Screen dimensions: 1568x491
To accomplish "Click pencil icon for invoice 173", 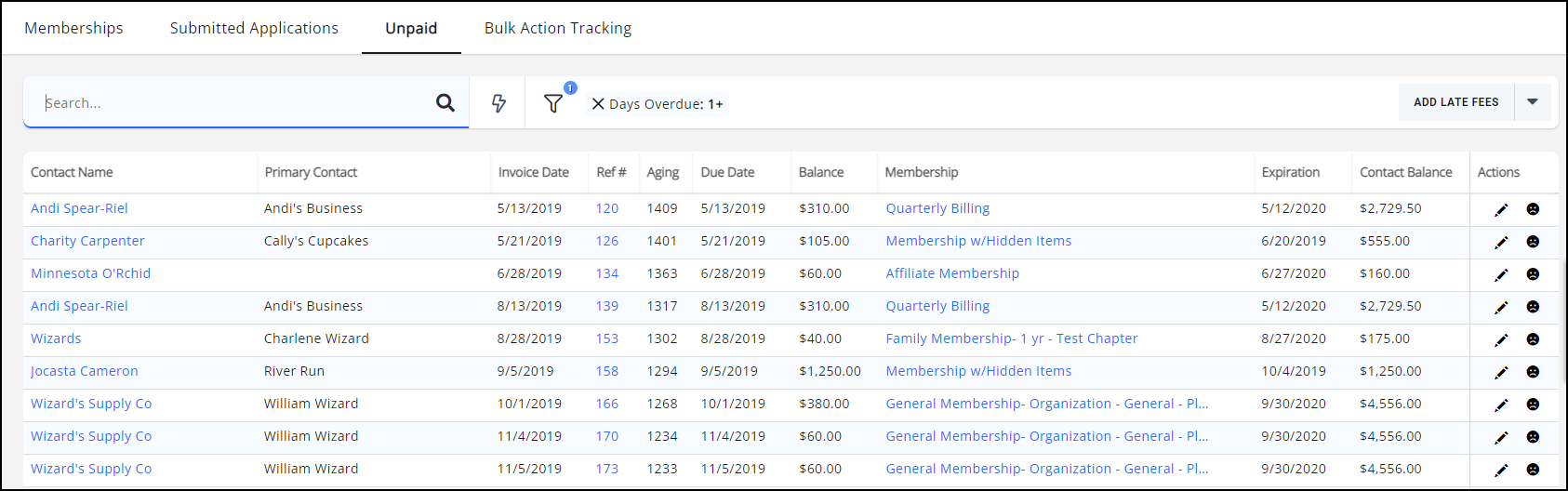I will pyautogui.click(x=1501, y=470).
